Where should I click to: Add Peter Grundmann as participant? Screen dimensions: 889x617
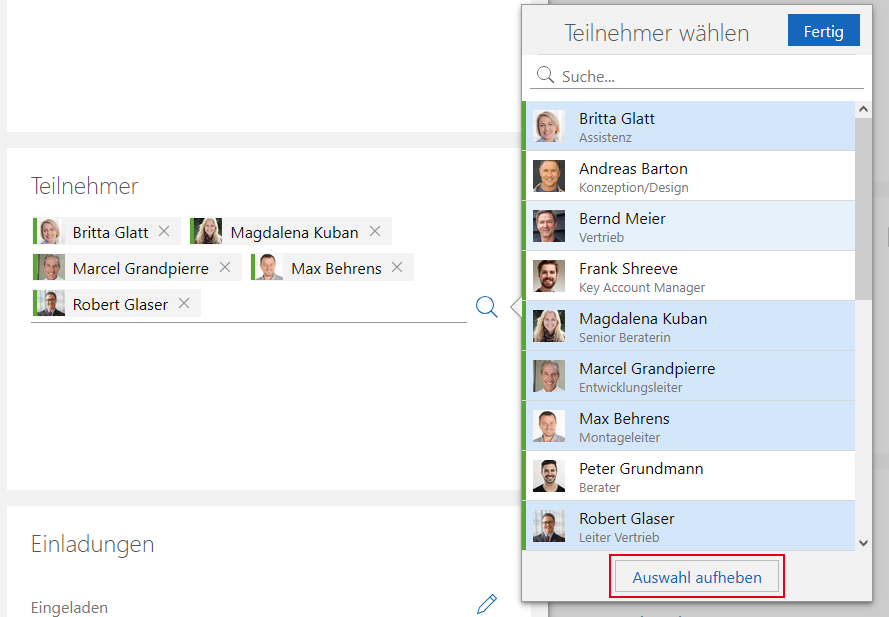pos(690,476)
